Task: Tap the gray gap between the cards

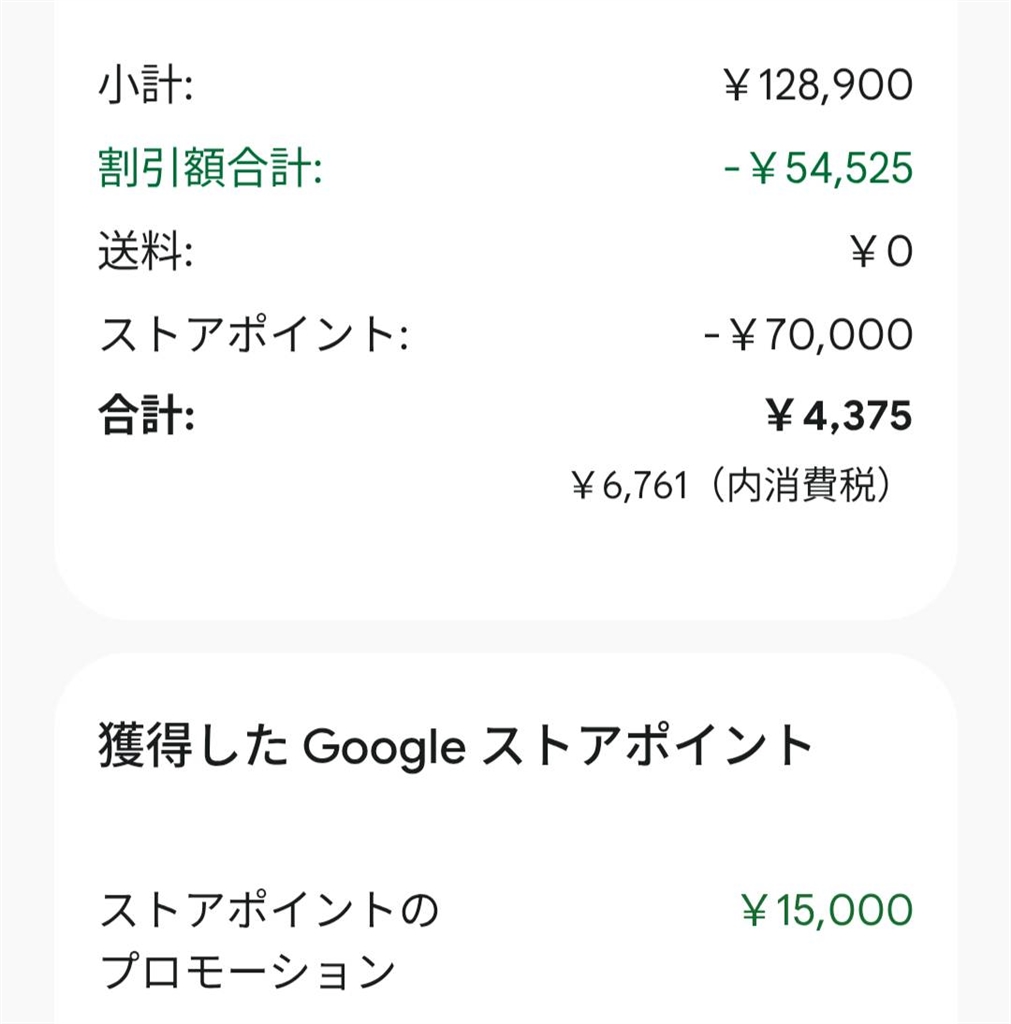Action: [x=505, y=636]
